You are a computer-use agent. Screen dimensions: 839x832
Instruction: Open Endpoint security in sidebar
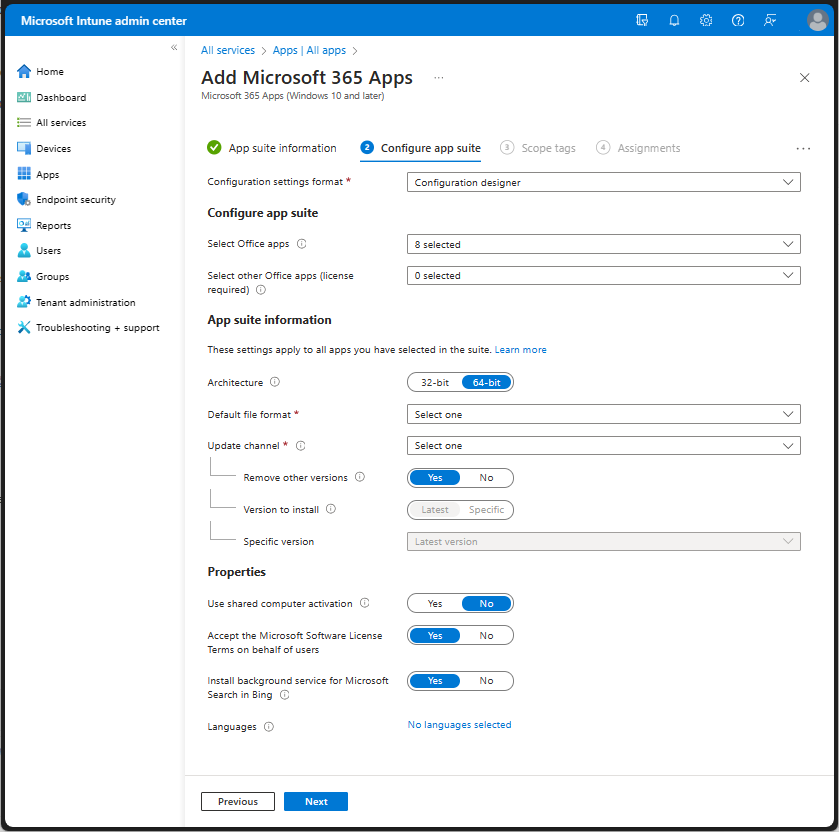[66, 200]
